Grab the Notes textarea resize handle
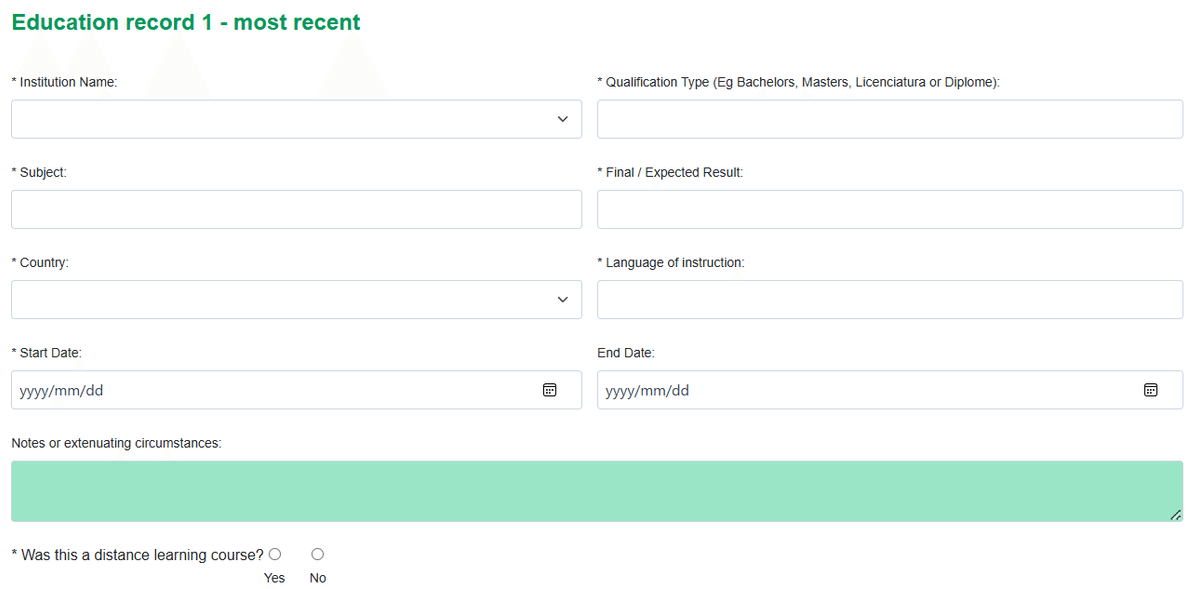1200x589 pixels. [x=1176, y=515]
